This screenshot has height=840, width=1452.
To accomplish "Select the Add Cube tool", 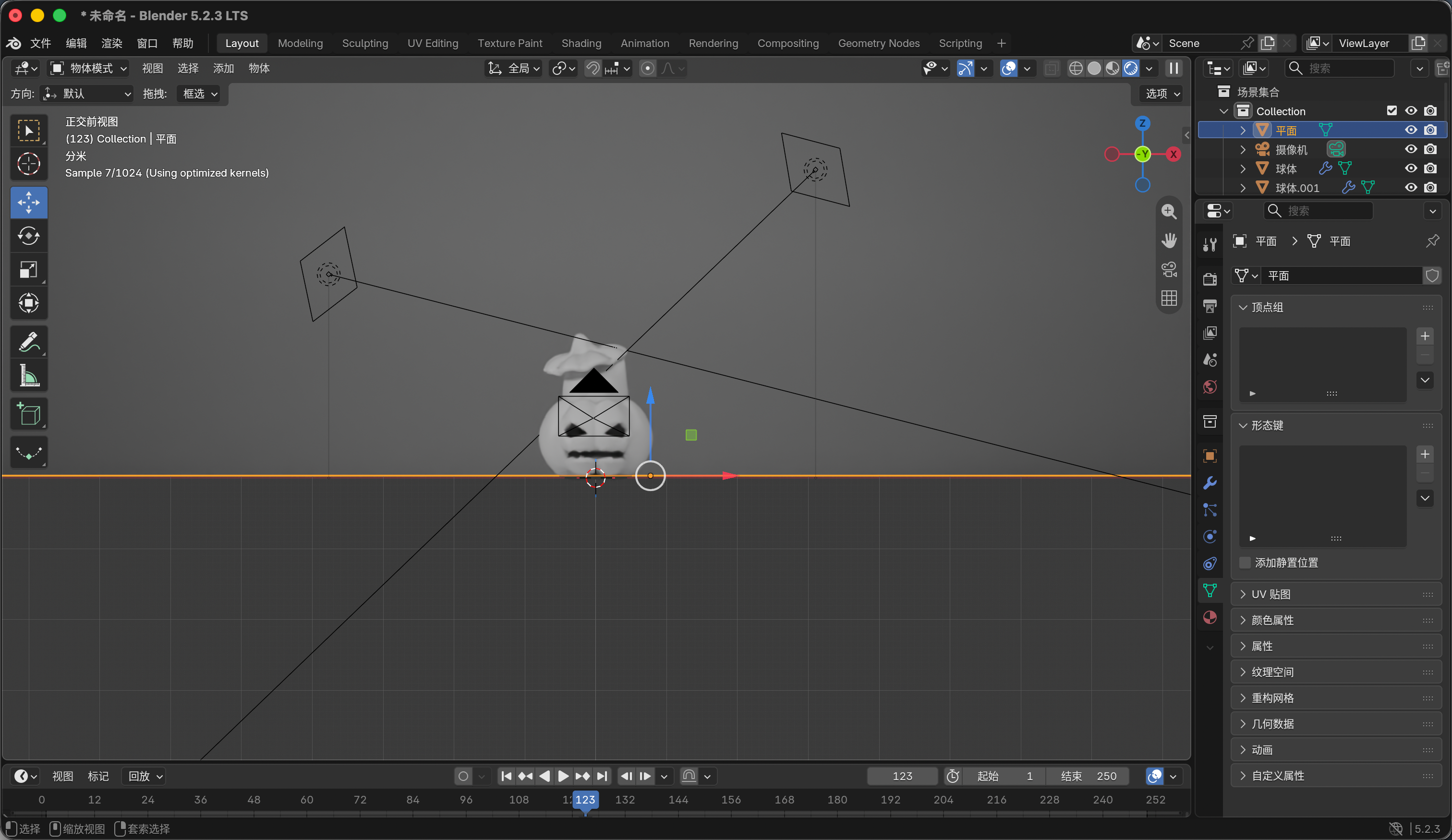I will coord(29,414).
